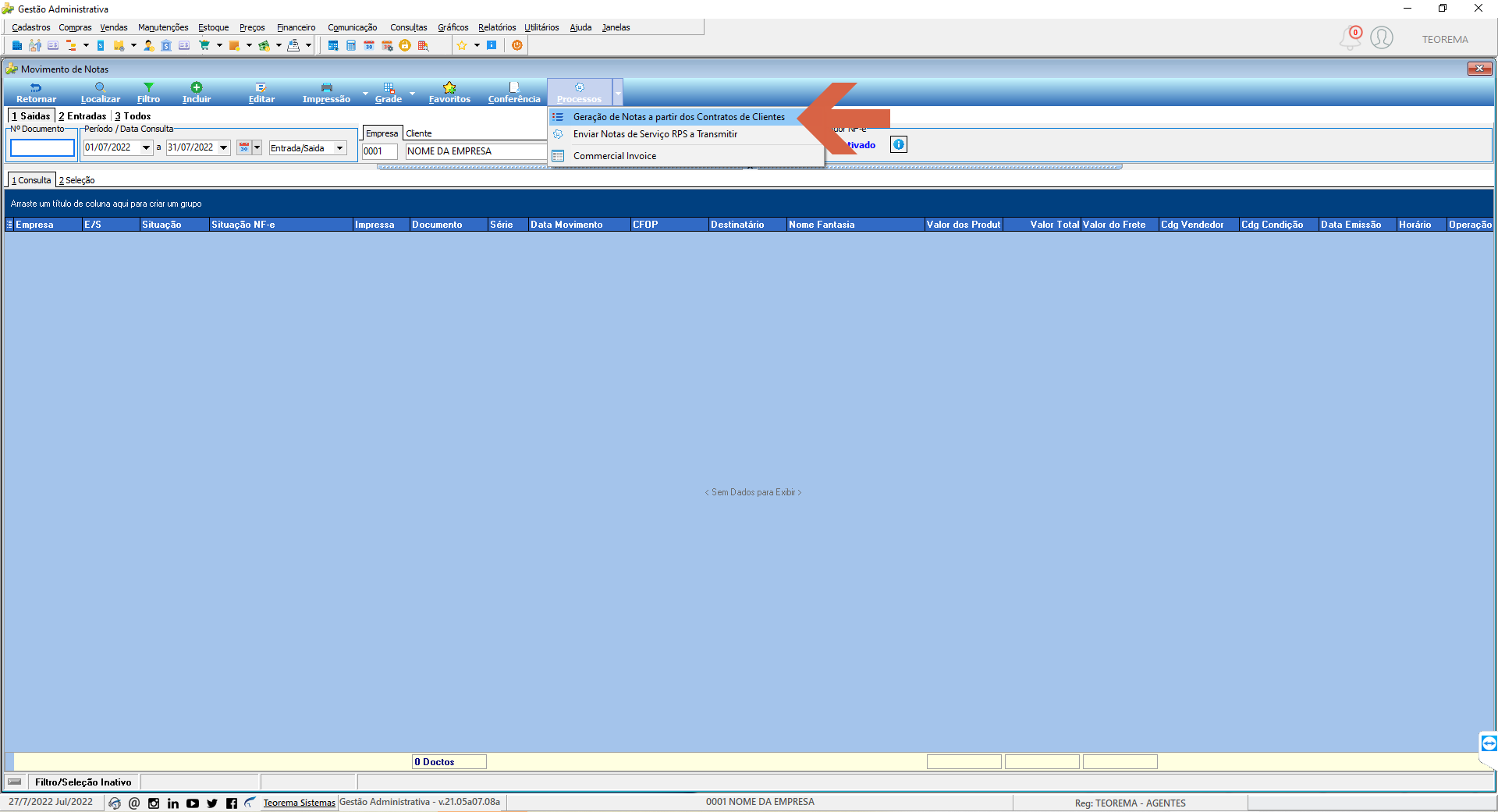Open the Teorema Sistemas link
This screenshot has height=812, width=1498.
pos(299,803)
